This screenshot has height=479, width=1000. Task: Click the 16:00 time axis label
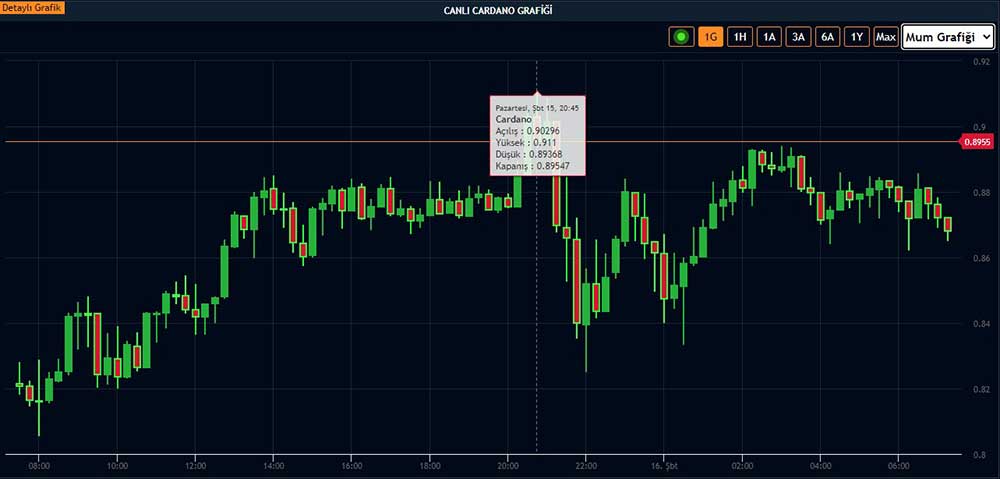351,466
